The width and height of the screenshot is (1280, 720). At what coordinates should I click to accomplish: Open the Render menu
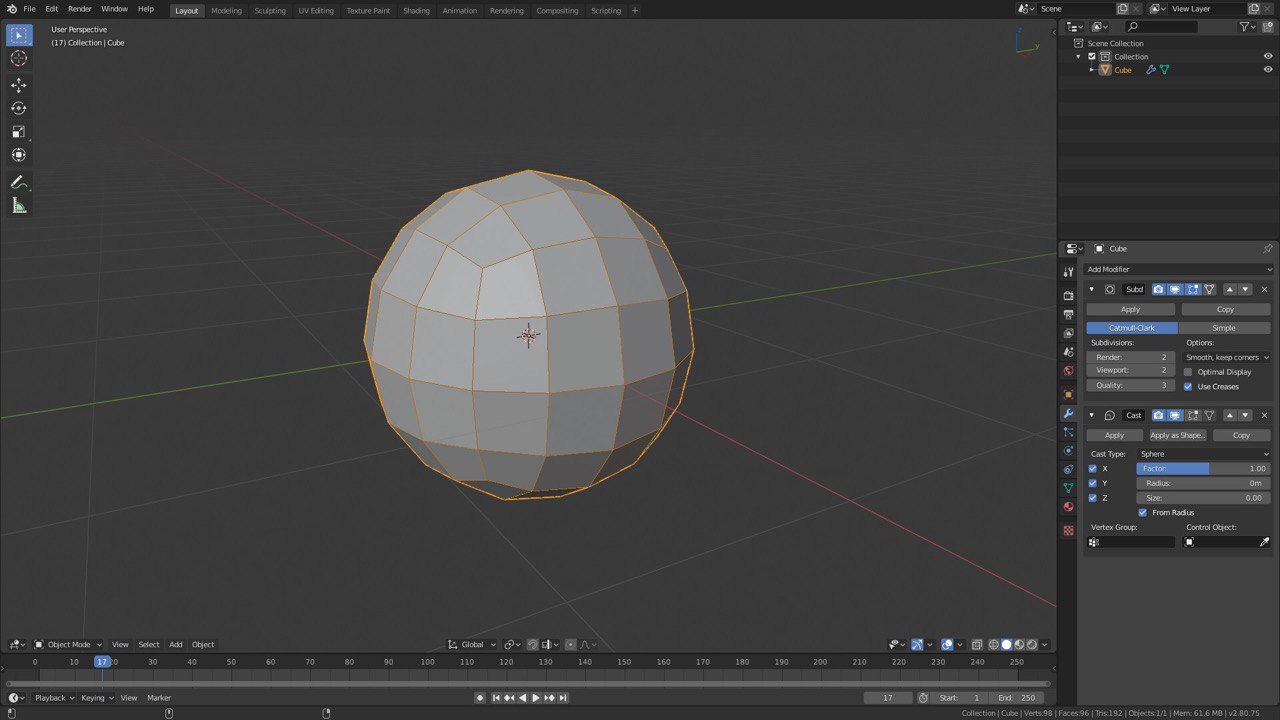click(80, 9)
